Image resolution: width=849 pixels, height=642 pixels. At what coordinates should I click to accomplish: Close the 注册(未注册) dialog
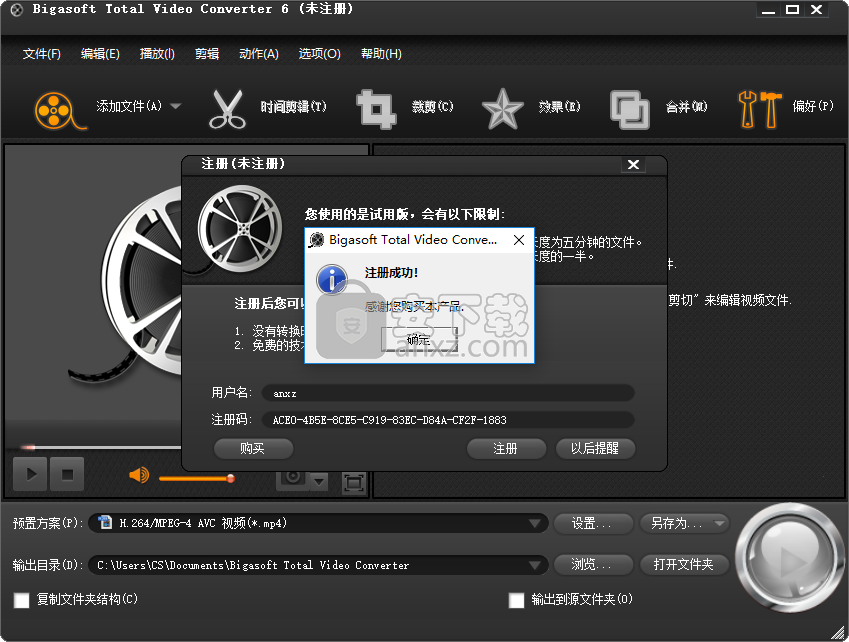coord(633,165)
